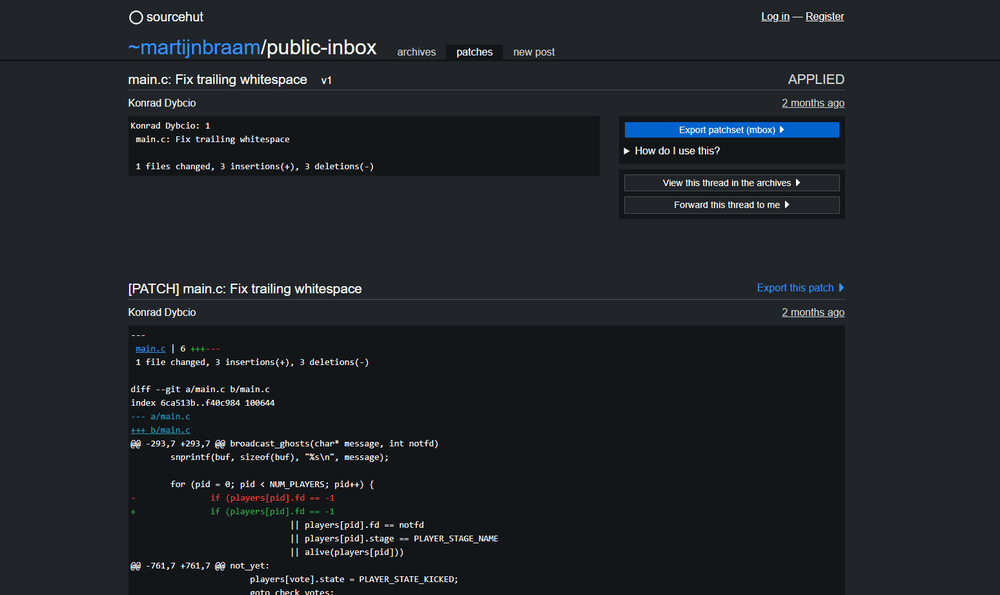Click the || alive(players[pid])) code line

click(347, 552)
